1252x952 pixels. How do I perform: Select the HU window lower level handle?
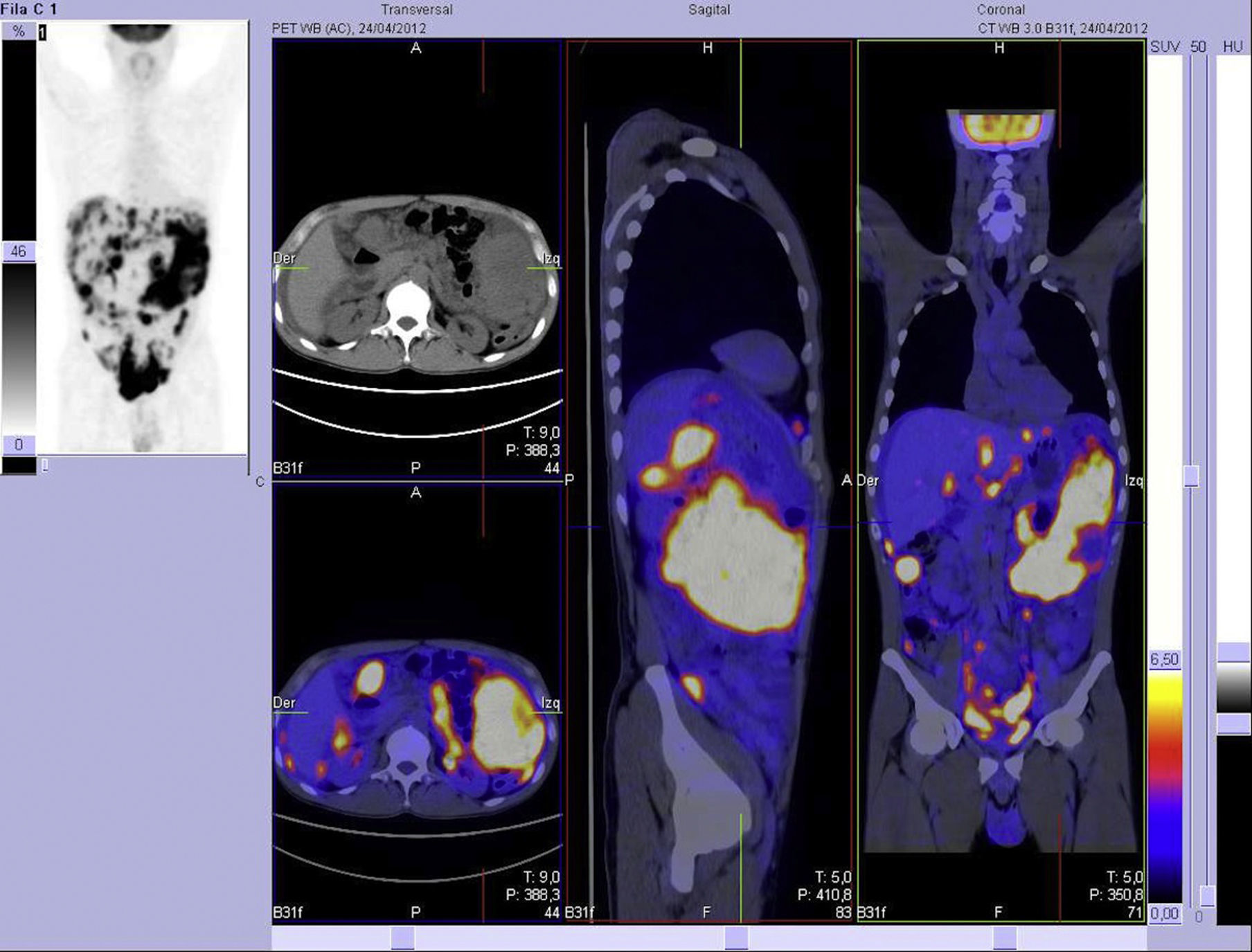(x=1233, y=724)
